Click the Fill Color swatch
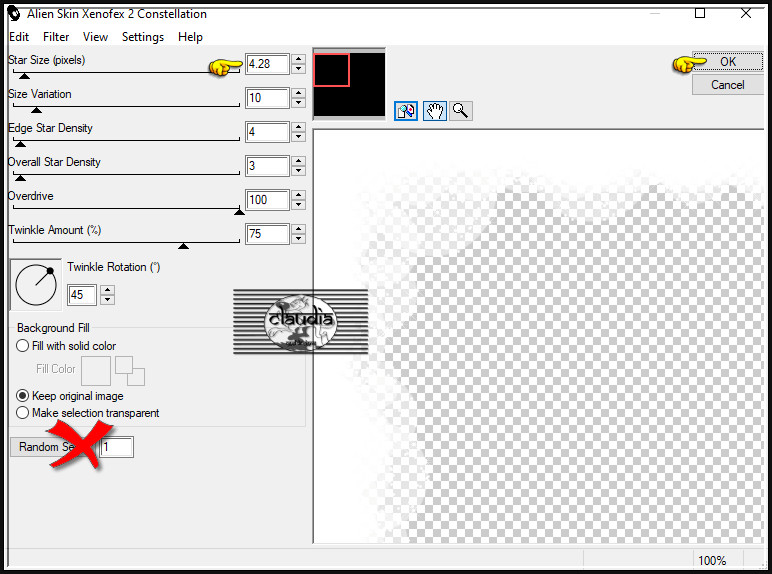 point(96,371)
